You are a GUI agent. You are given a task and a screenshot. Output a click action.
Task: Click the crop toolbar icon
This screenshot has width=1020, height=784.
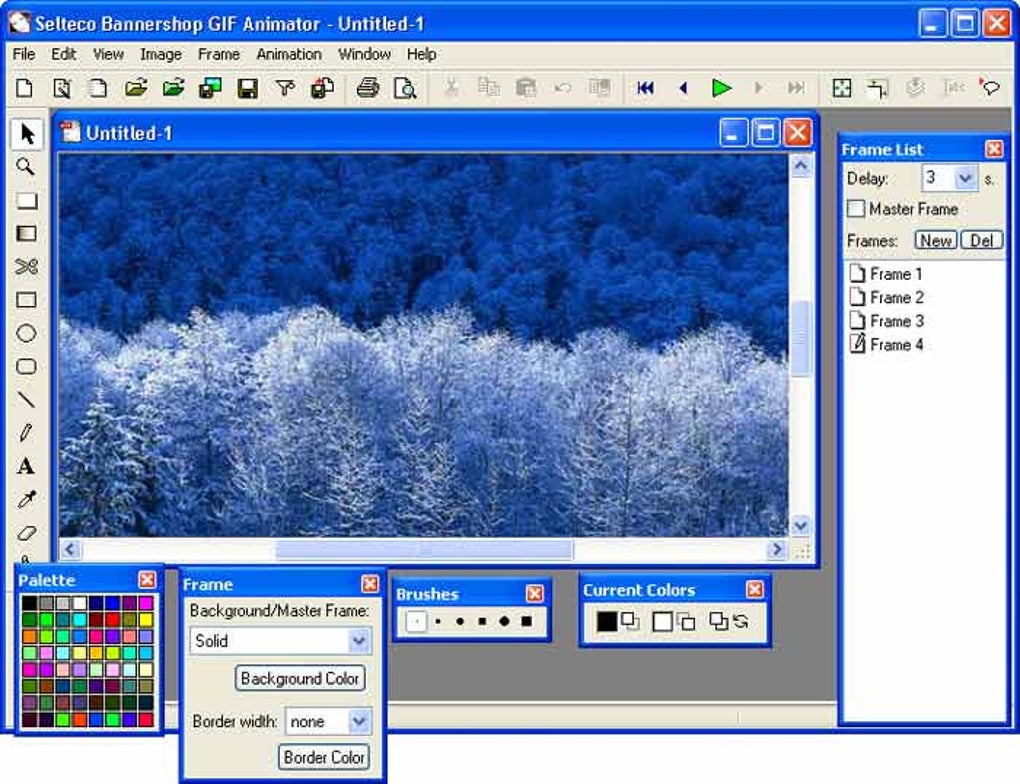click(x=878, y=88)
